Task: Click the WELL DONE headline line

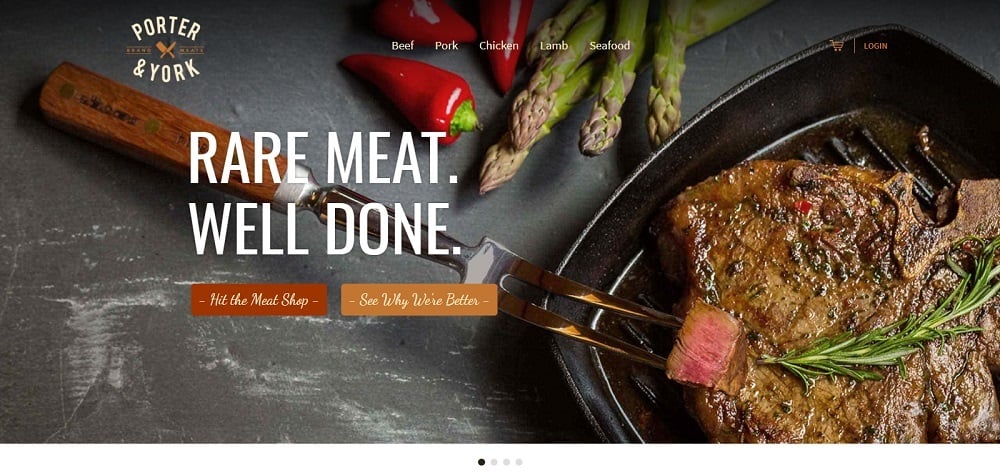Action: point(325,228)
